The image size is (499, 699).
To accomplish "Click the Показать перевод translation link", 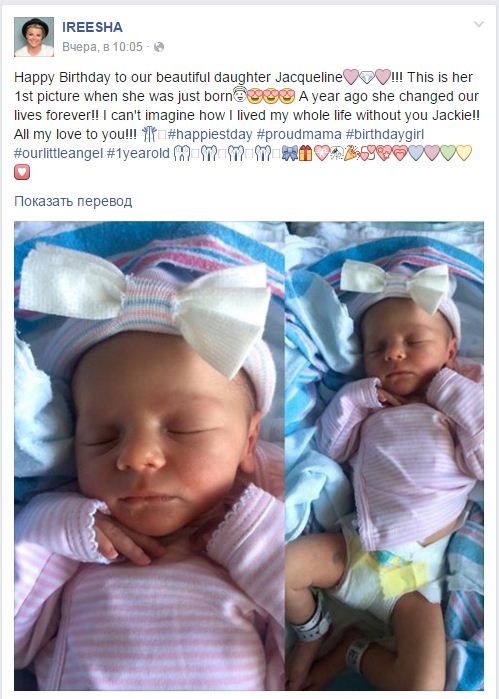I will (x=73, y=201).
